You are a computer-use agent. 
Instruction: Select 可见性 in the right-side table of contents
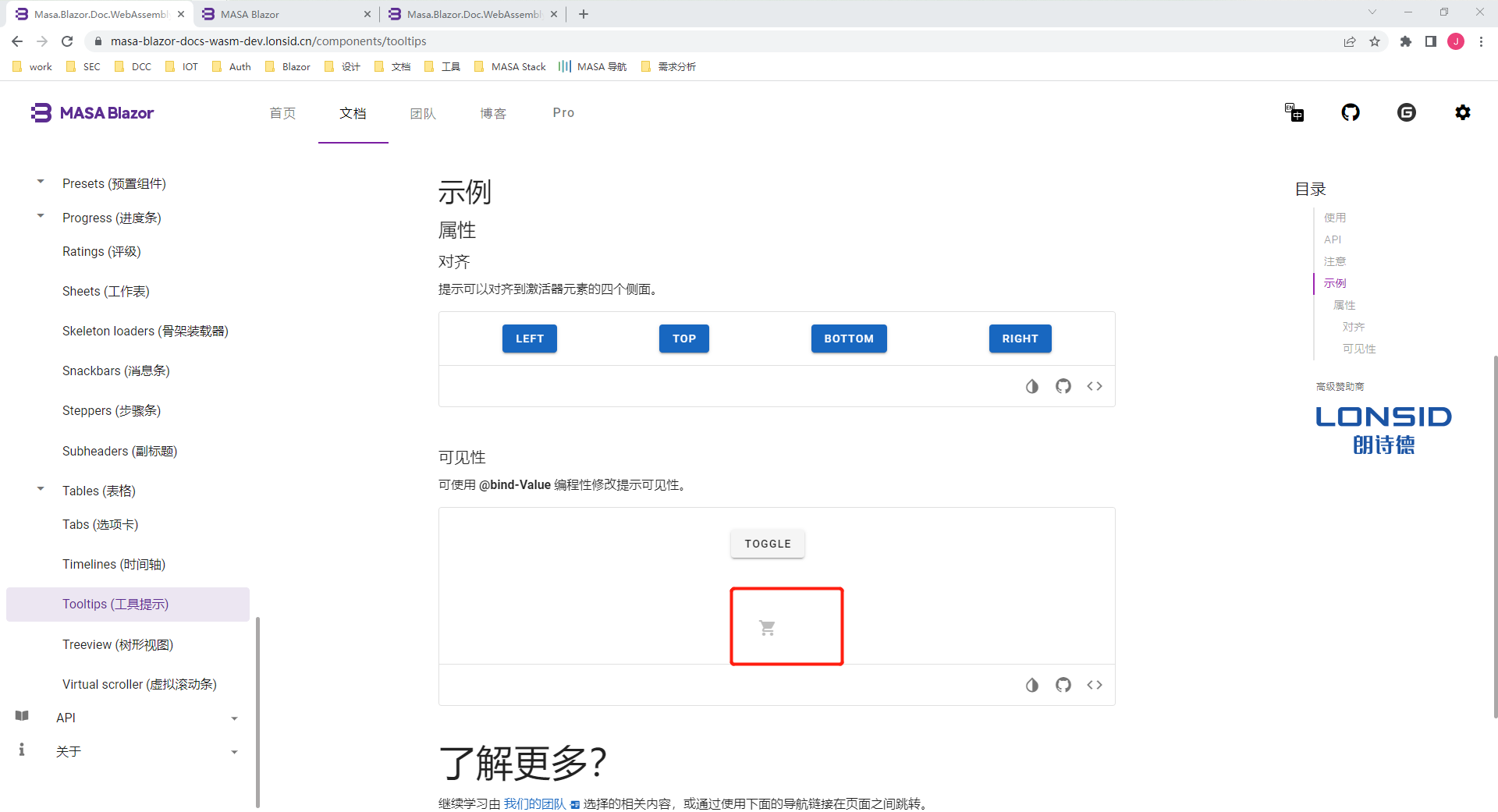[x=1358, y=349]
